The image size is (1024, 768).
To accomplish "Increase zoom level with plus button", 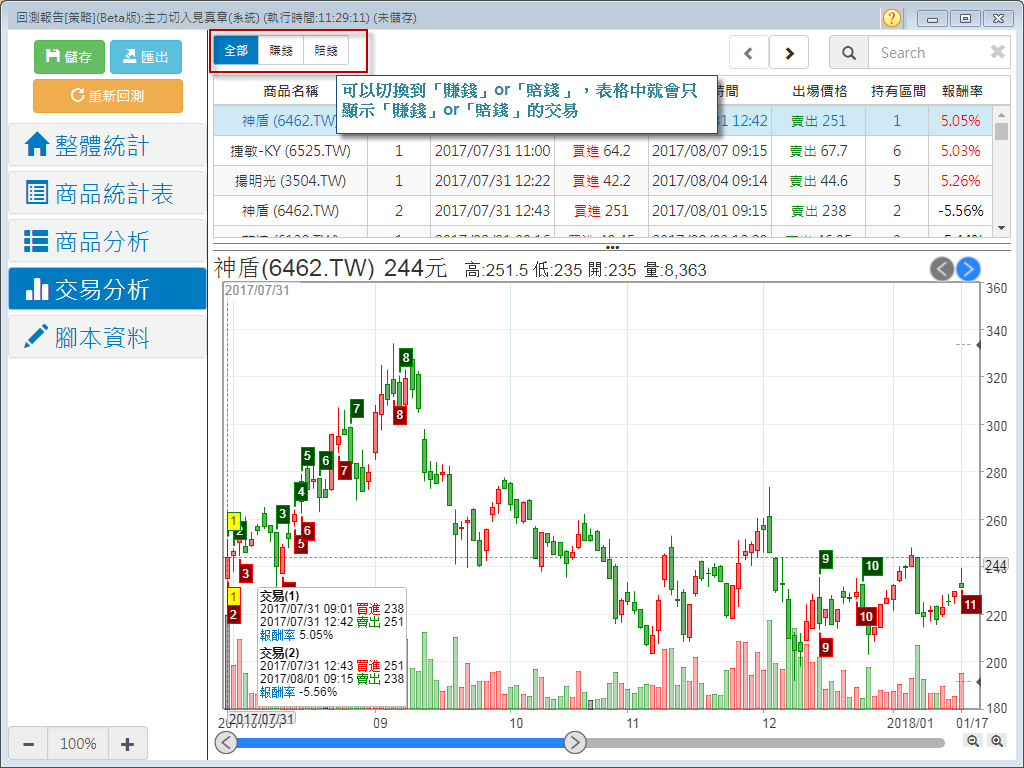I will pyautogui.click(x=127, y=744).
